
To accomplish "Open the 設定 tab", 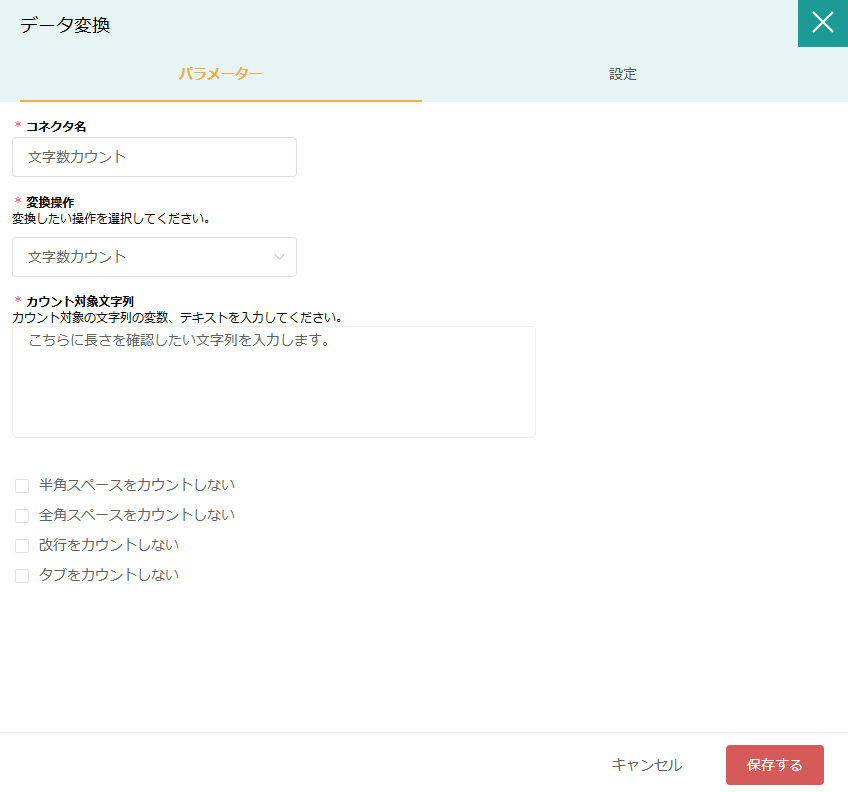I will (x=623, y=74).
